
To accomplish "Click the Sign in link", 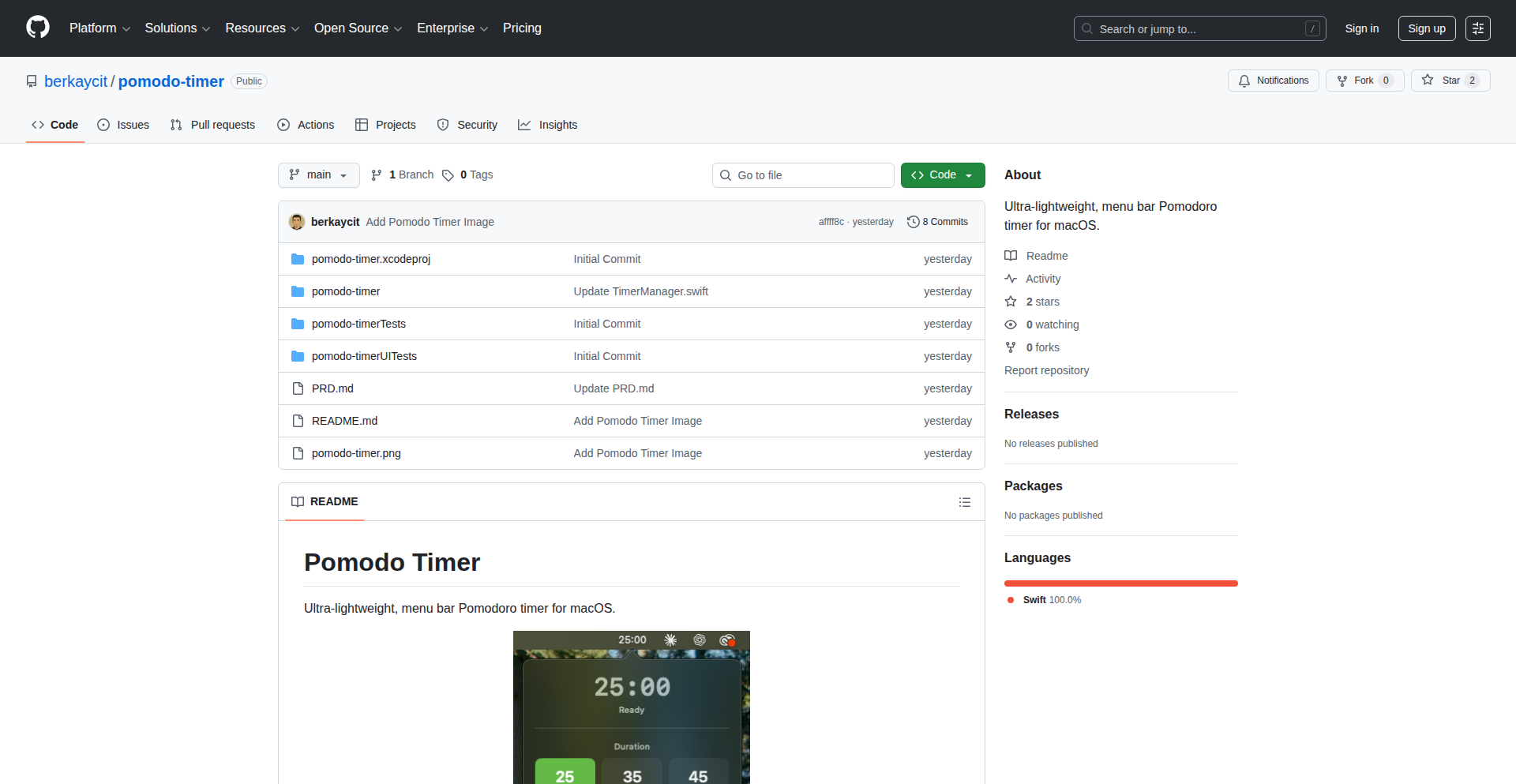I will coord(1362,28).
